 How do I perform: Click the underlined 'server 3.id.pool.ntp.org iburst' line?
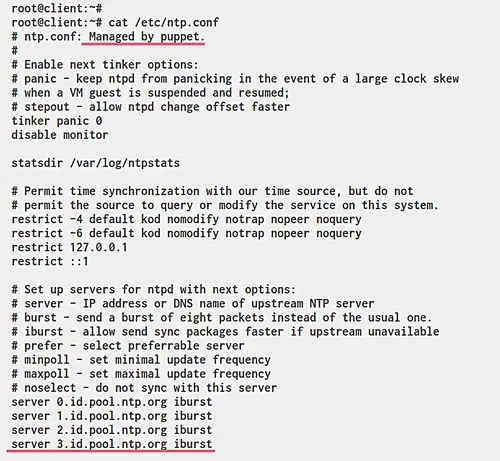(x=112, y=444)
